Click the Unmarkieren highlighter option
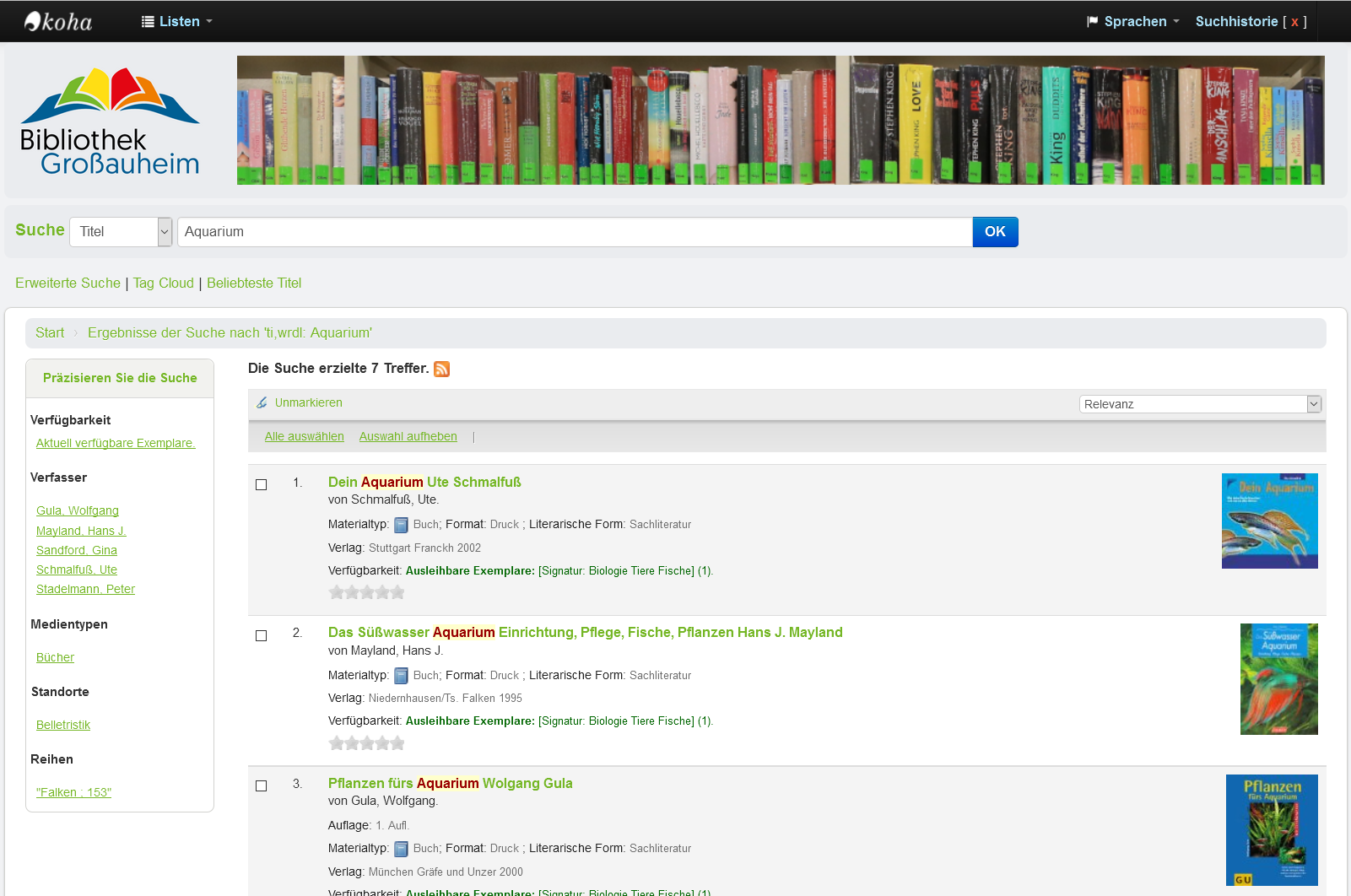 [x=308, y=403]
